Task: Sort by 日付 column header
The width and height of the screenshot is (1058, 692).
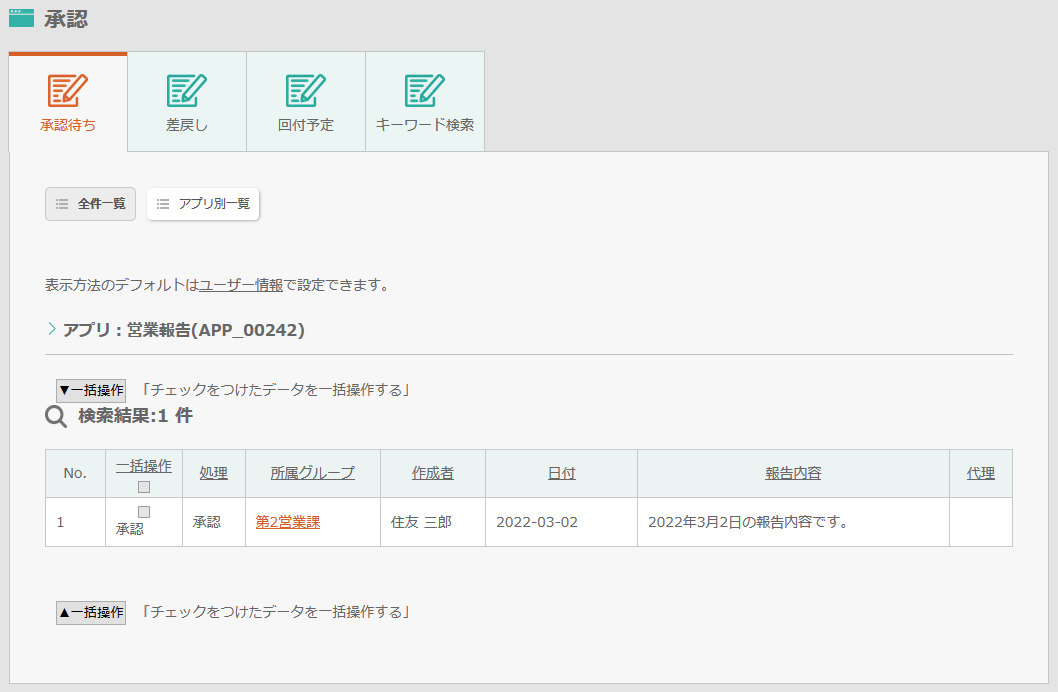Action: click(x=561, y=473)
